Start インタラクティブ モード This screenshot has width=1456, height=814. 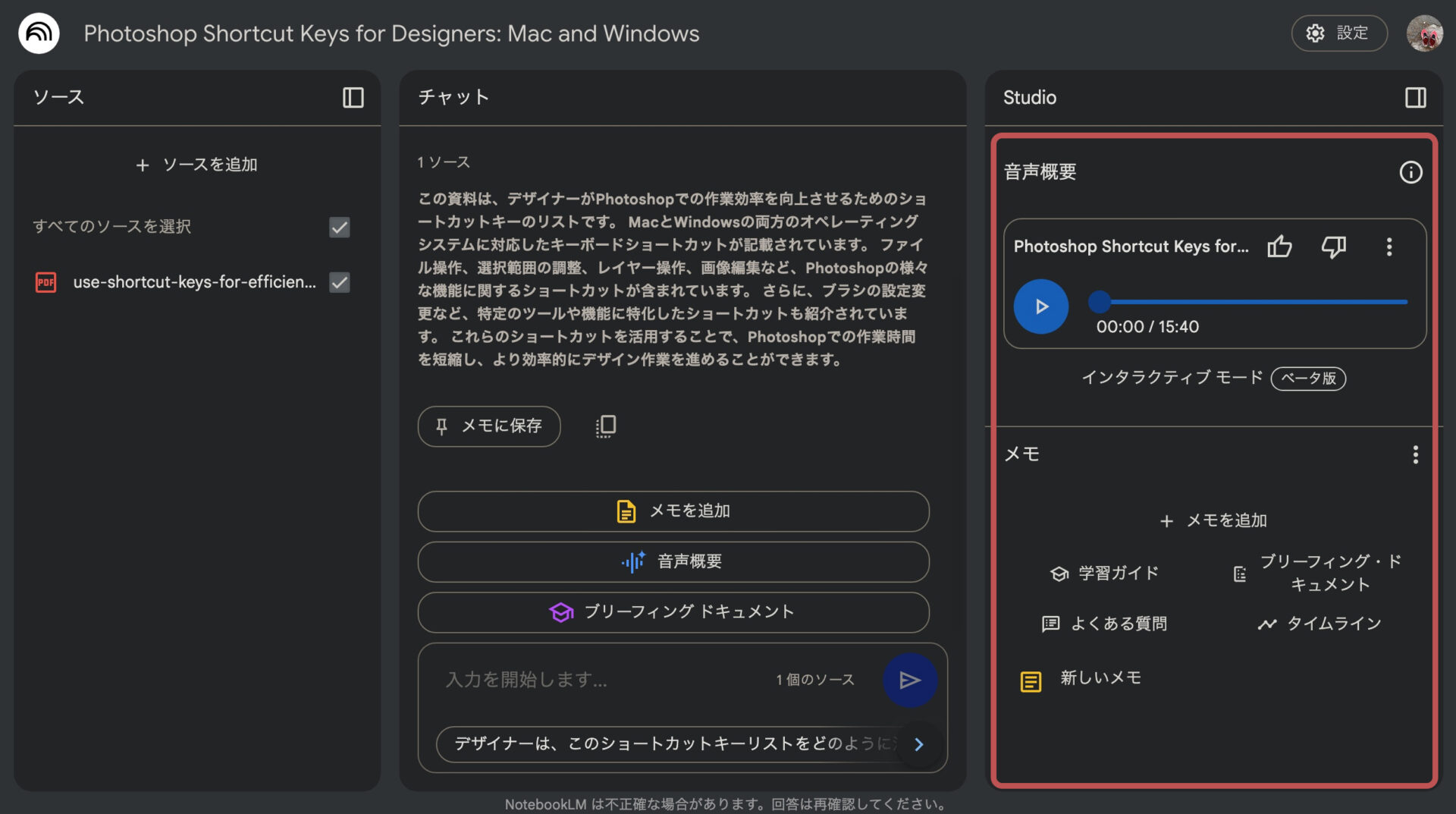[1172, 378]
